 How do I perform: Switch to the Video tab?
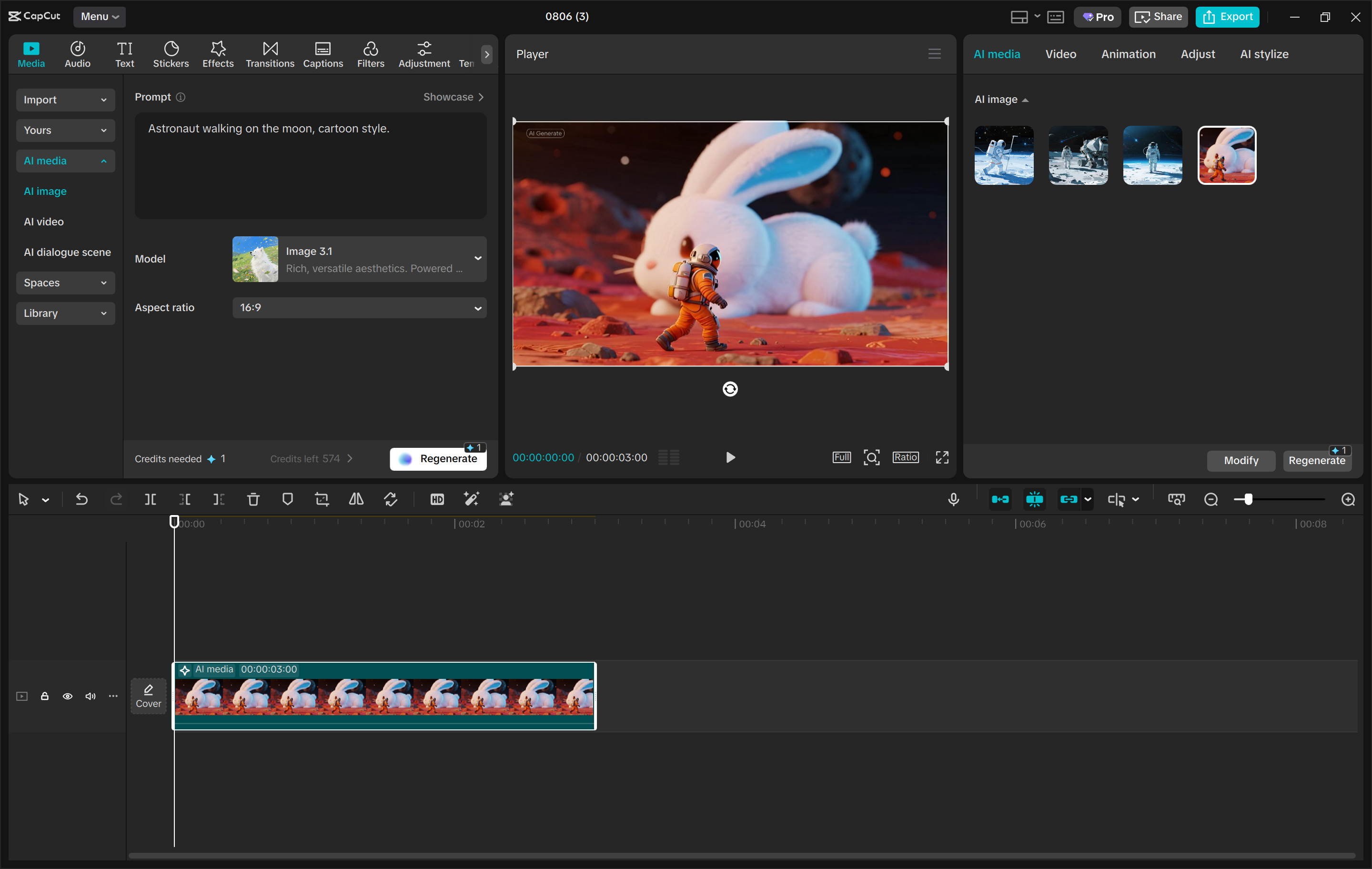click(x=1060, y=54)
